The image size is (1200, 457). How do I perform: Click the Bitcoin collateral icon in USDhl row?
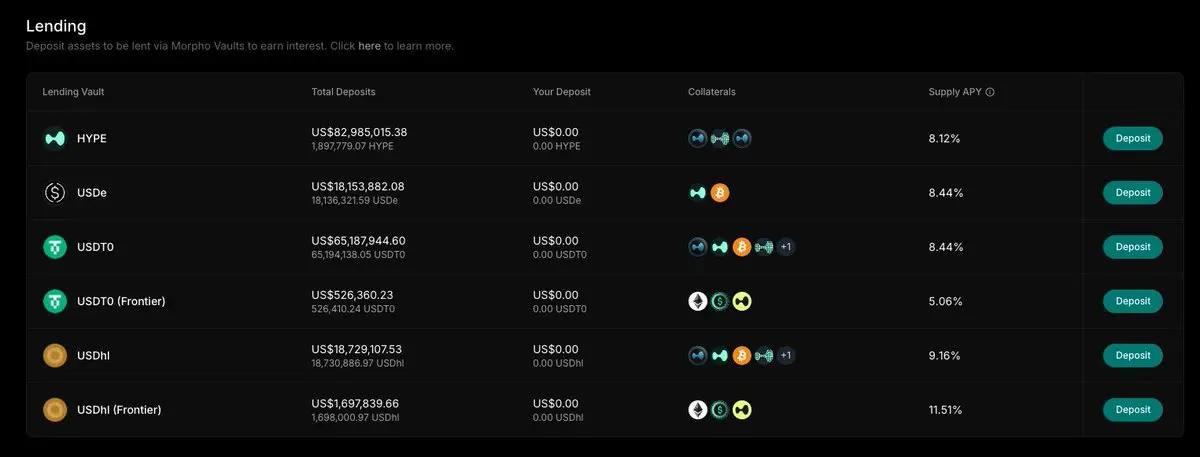coord(741,355)
